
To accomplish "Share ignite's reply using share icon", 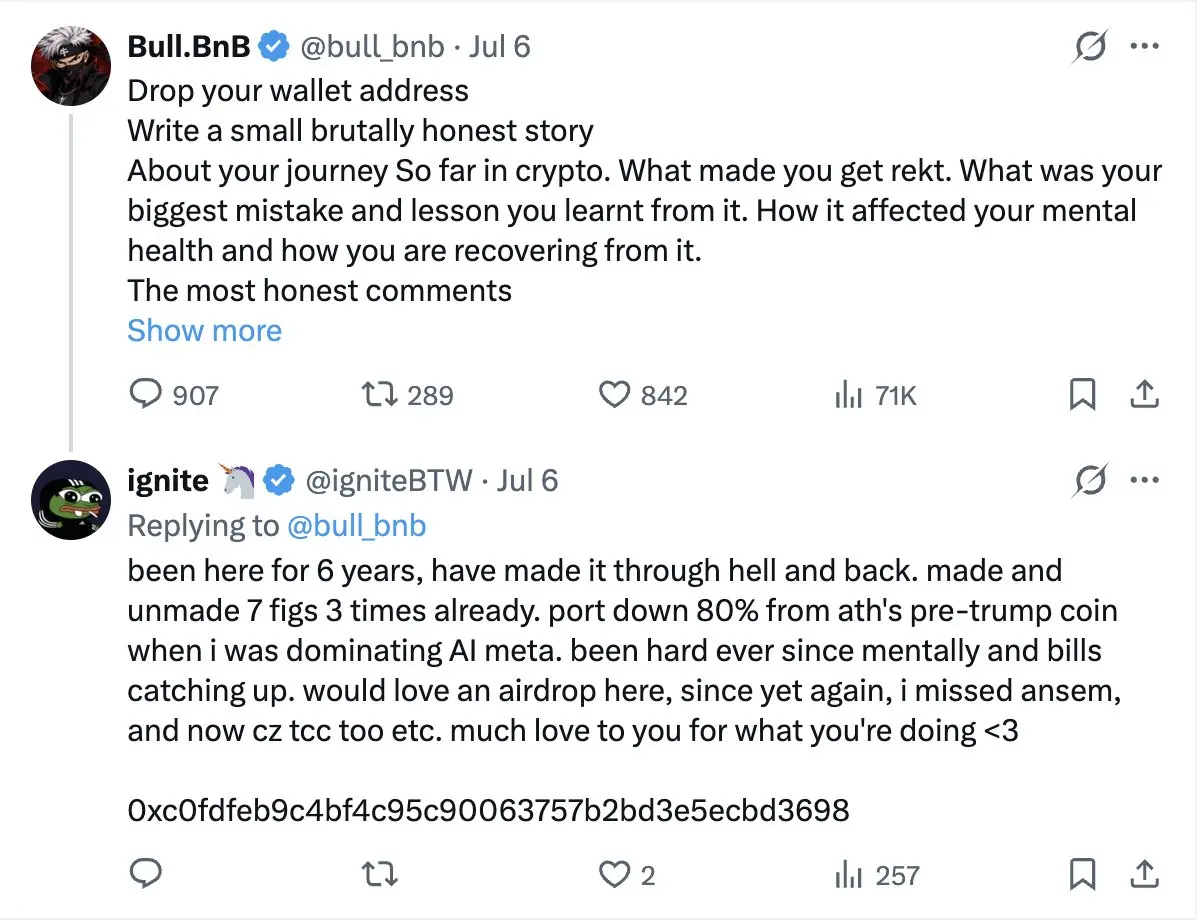I will [x=1144, y=873].
